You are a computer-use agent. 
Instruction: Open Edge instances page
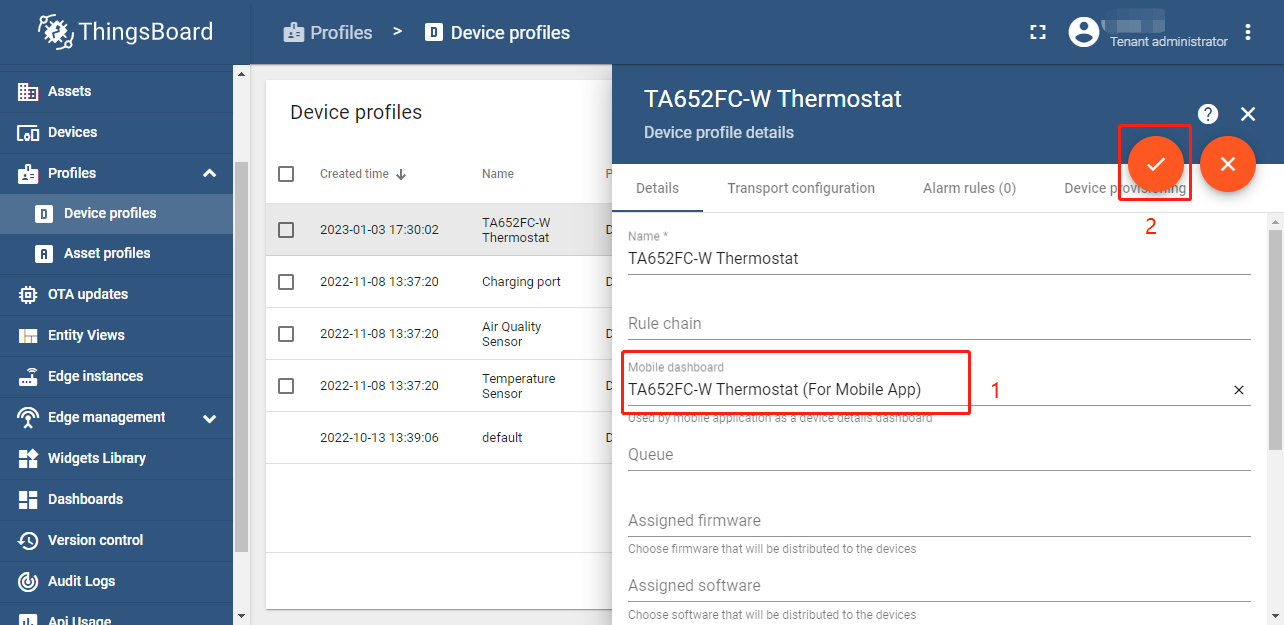coord(116,376)
